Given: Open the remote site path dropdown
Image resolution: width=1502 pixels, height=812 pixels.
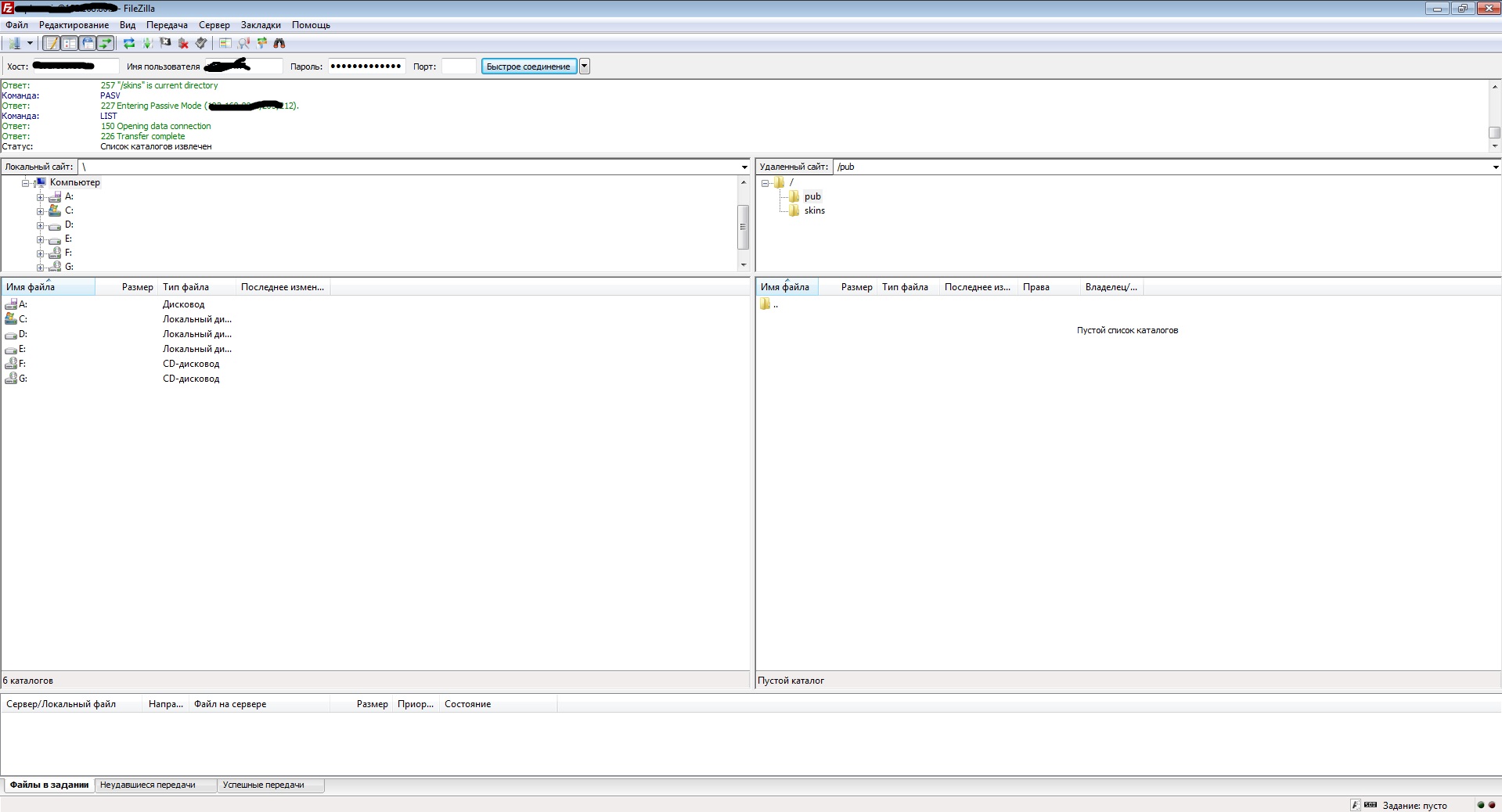Looking at the screenshot, I should point(1495,167).
